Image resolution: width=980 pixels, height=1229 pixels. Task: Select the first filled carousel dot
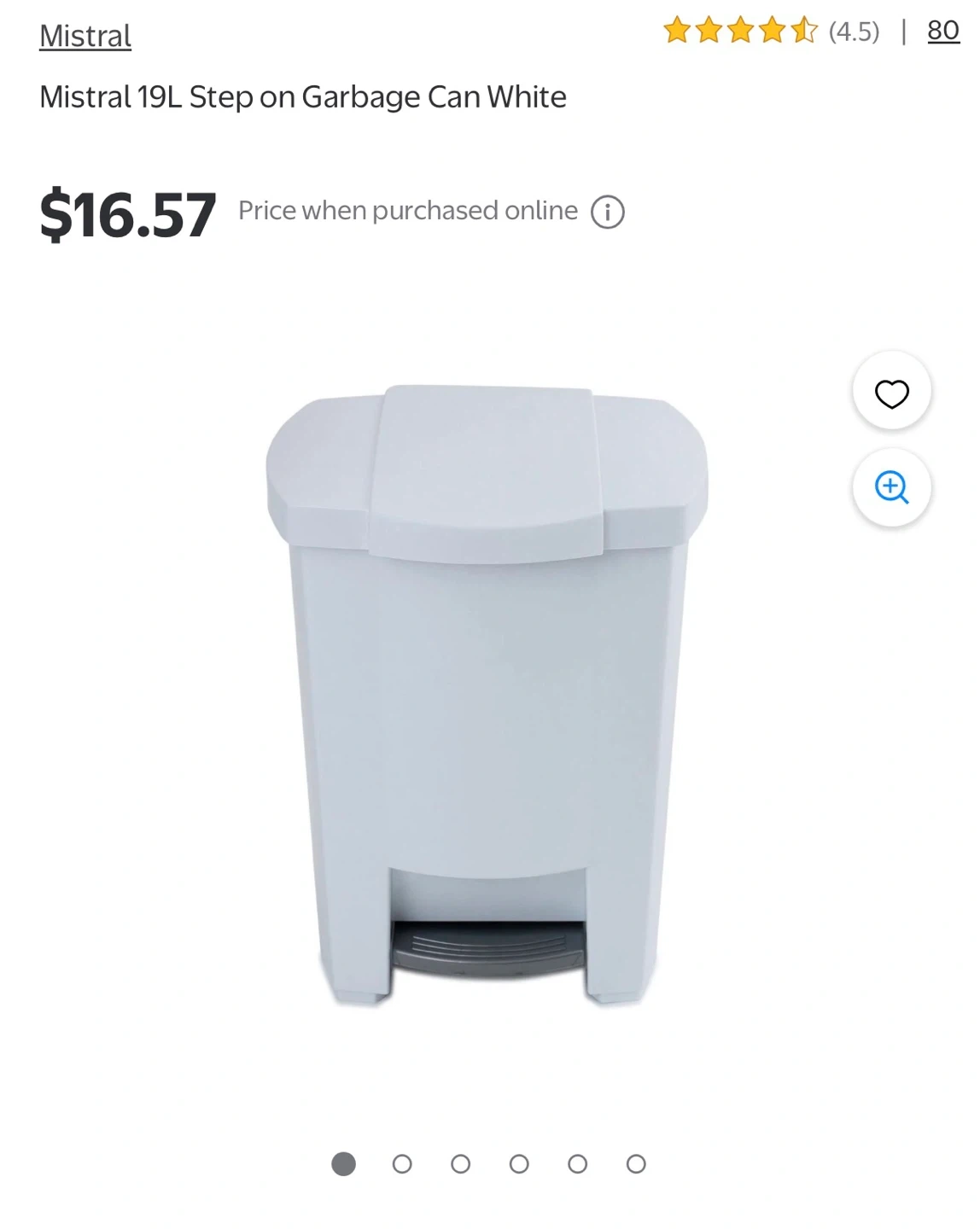pos(343,1164)
